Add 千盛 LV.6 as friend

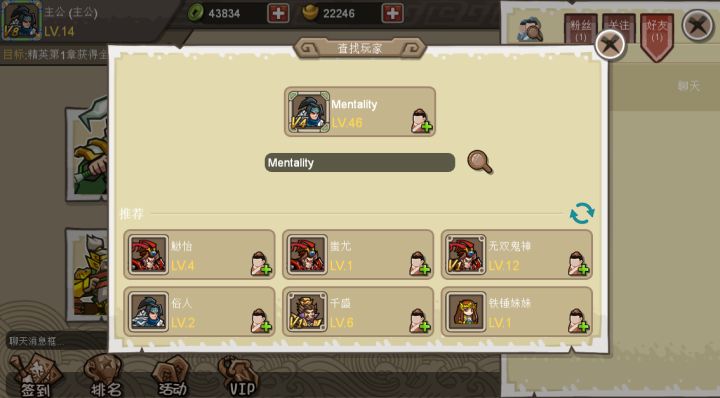point(420,320)
